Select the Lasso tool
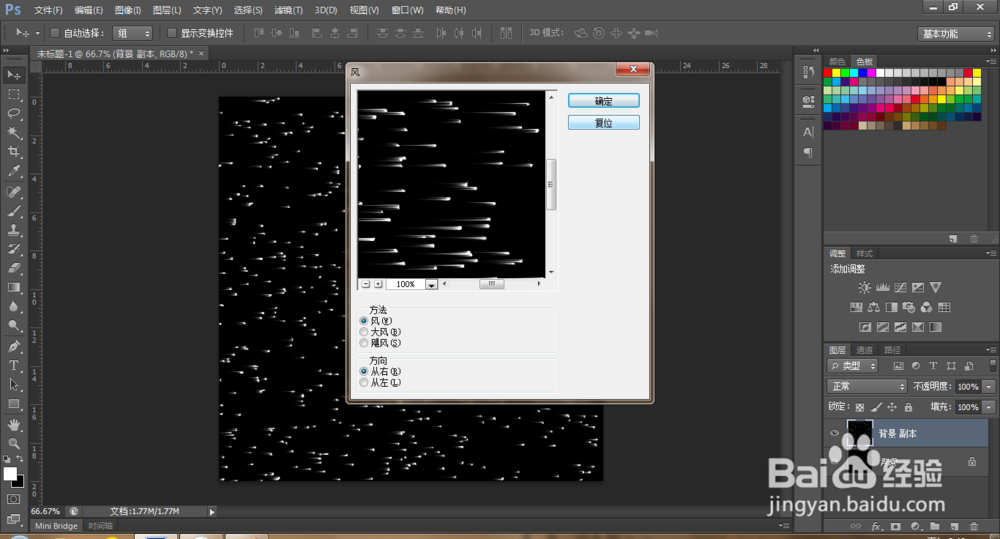 (13, 114)
